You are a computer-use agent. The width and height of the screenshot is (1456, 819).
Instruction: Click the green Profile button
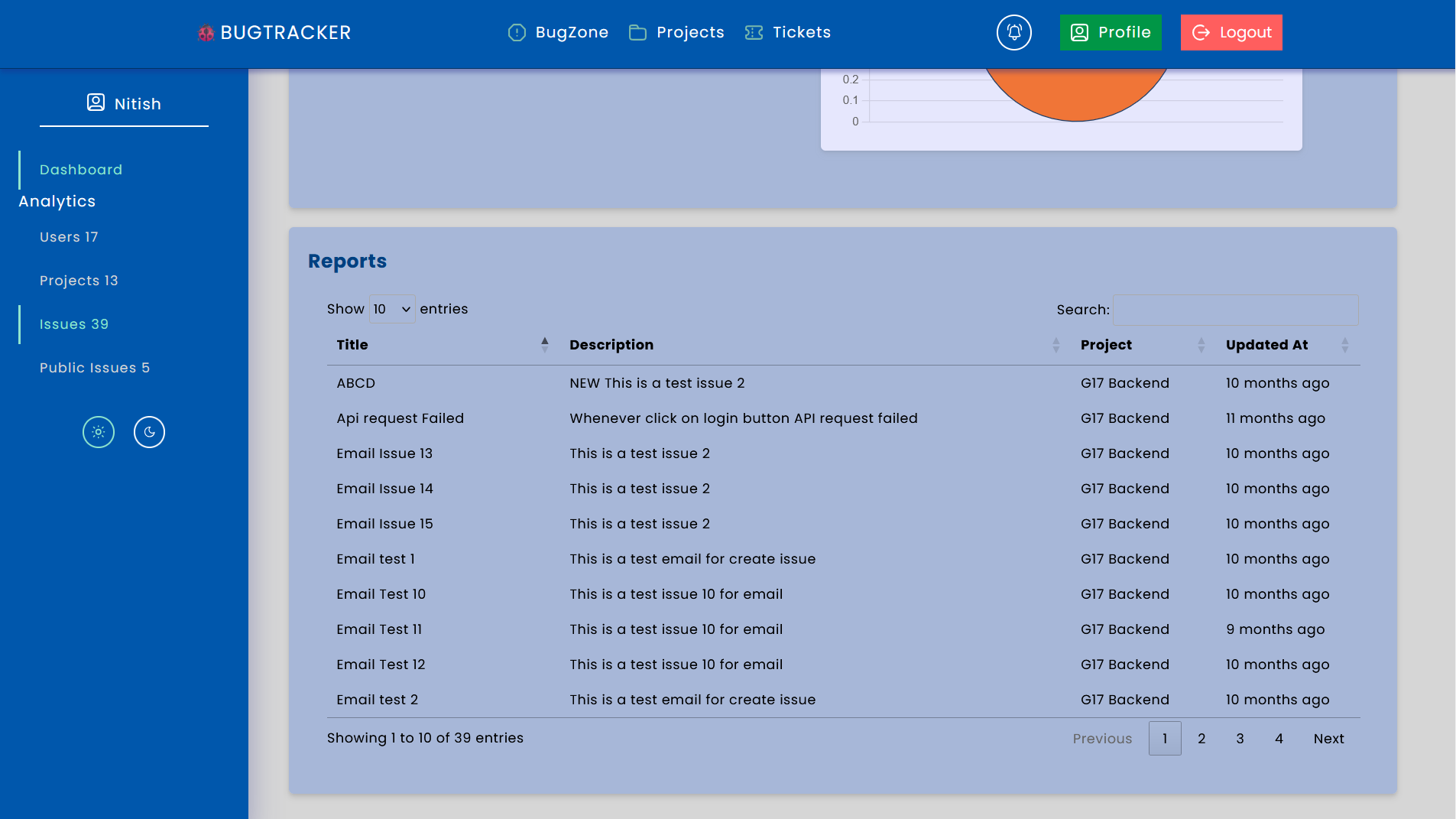tap(1110, 32)
